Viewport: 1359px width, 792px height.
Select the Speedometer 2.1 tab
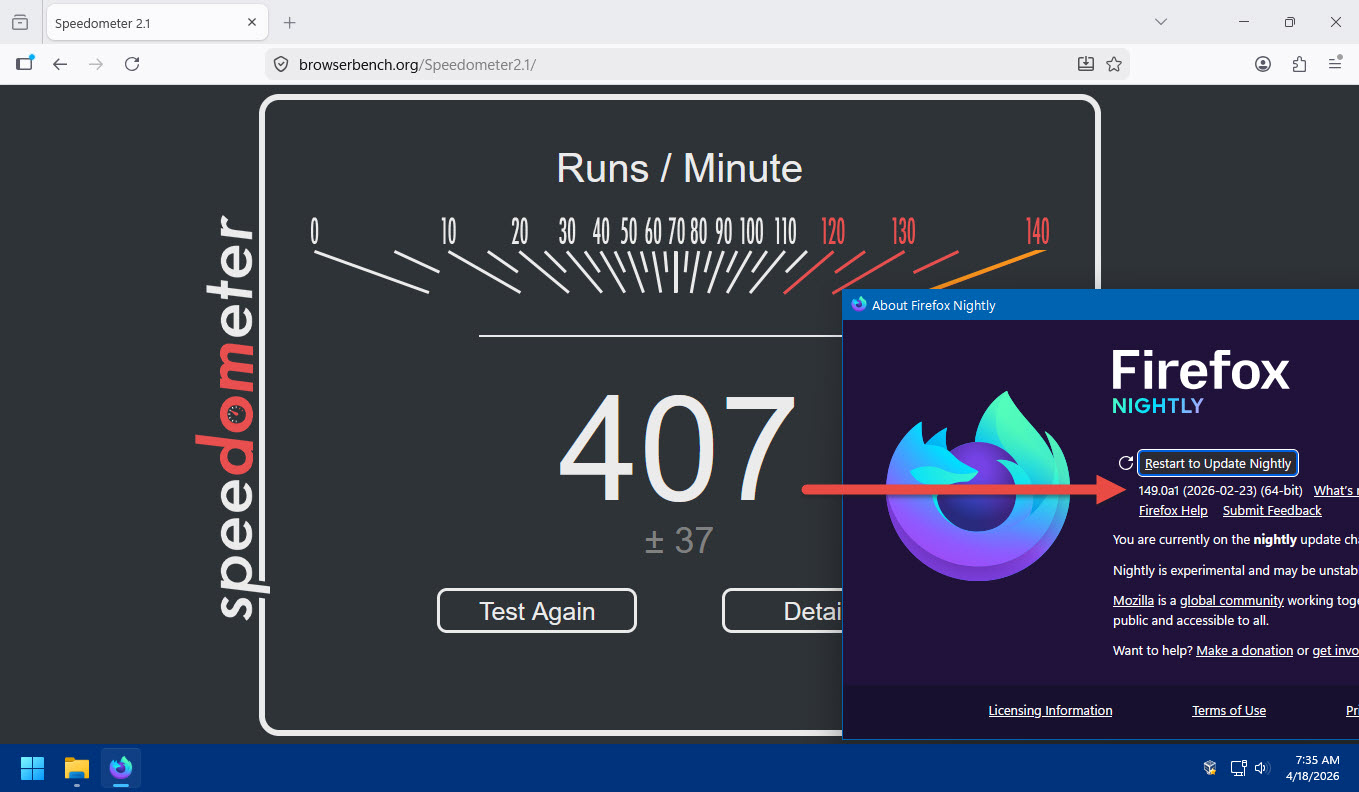140,23
